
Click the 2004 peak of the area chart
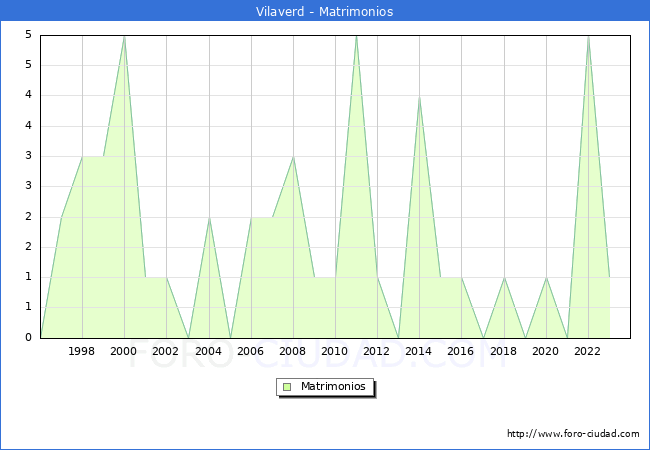pyautogui.click(x=209, y=218)
